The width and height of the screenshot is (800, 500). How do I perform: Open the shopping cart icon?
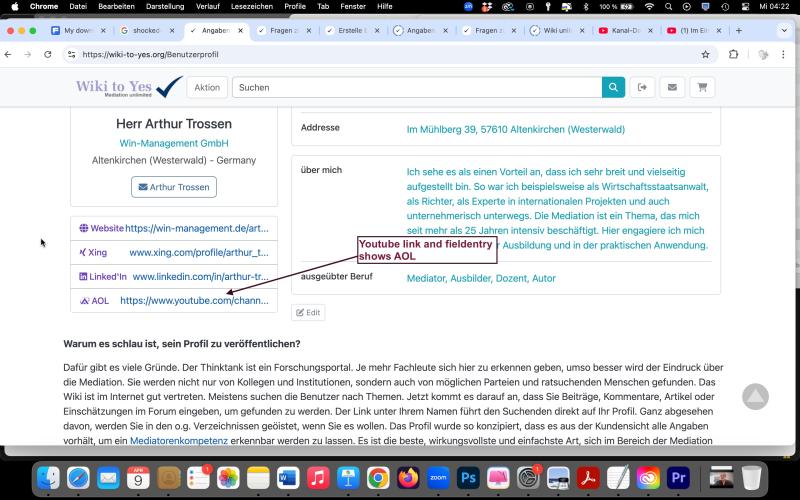coord(701,87)
